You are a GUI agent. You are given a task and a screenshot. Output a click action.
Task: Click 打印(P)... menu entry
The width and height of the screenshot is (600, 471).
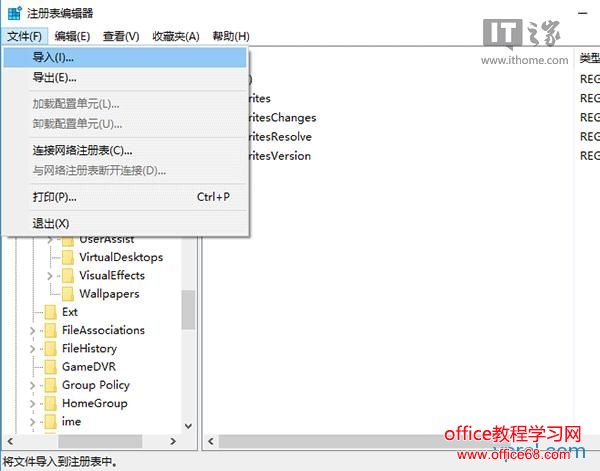pos(125,197)
